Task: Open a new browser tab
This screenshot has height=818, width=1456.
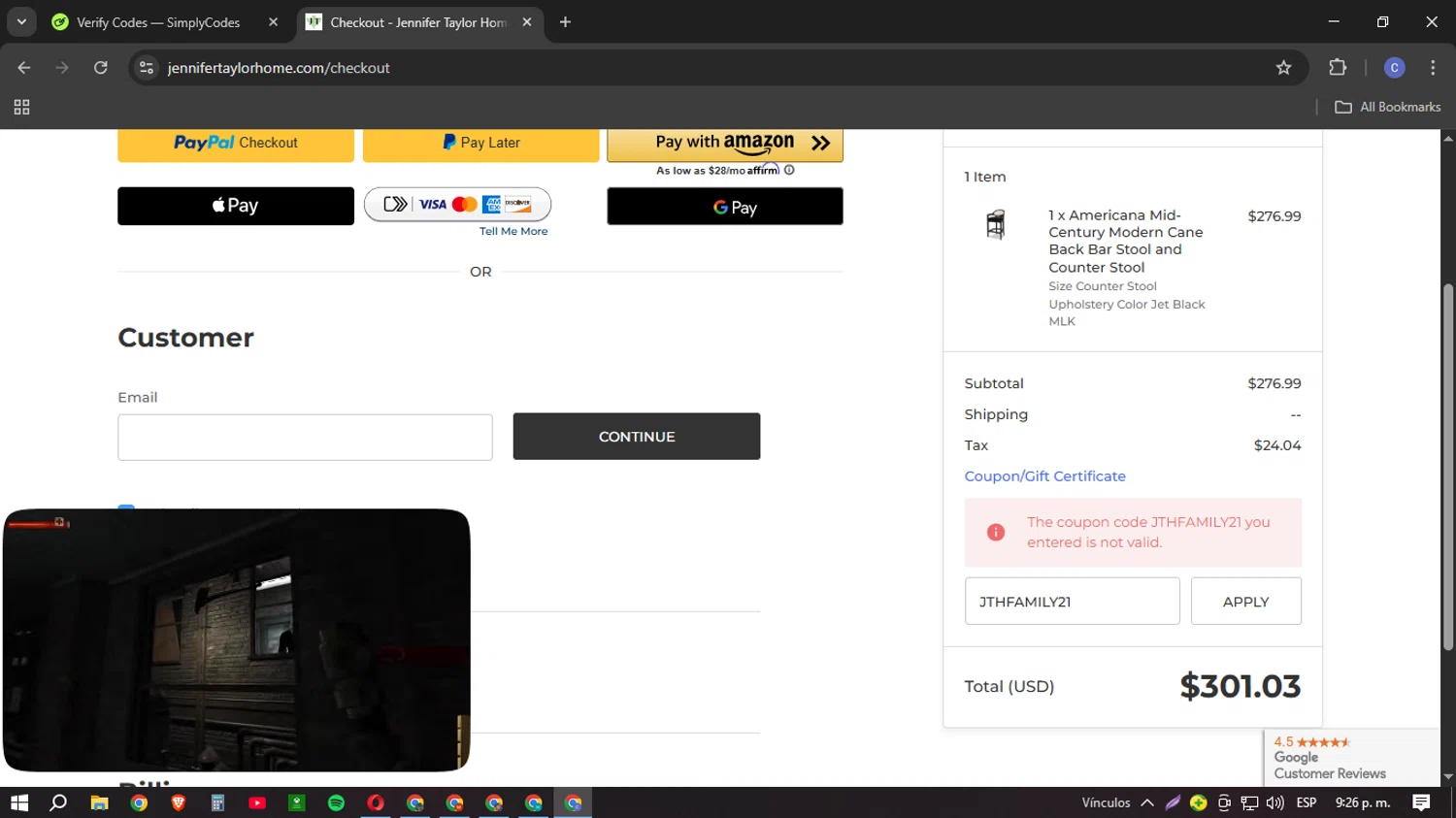Action: pyautogui.click(x=565, y=21)
